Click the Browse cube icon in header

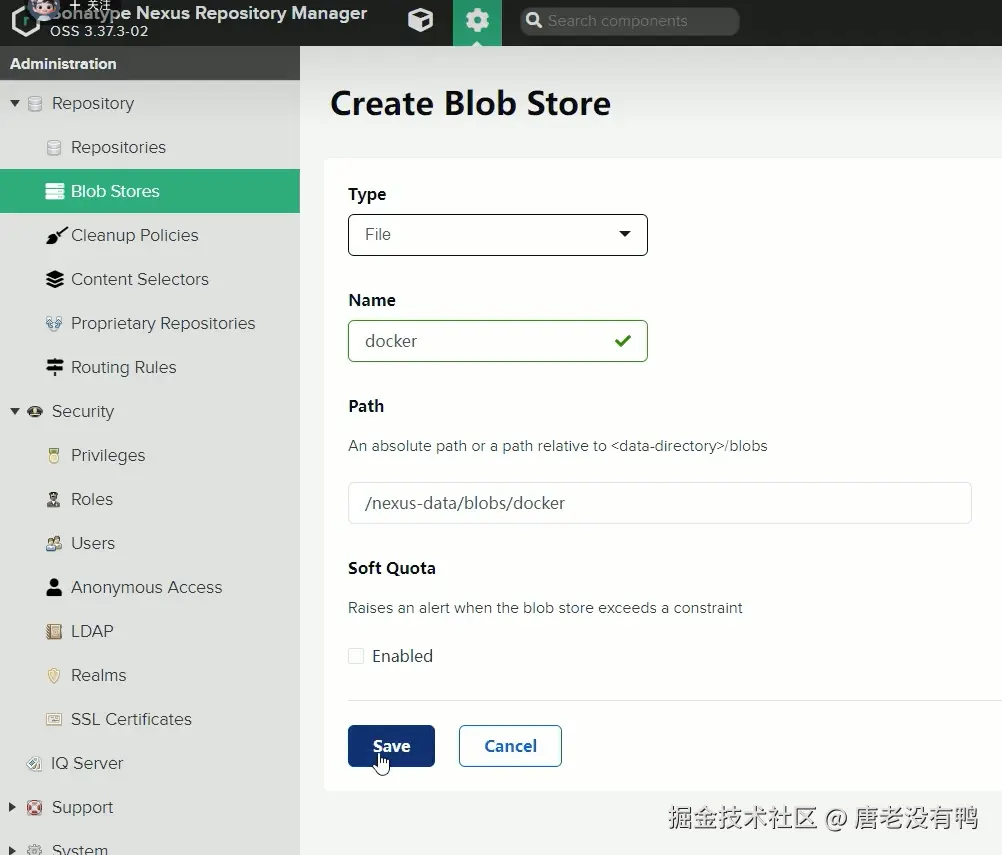tap(421, 21)
